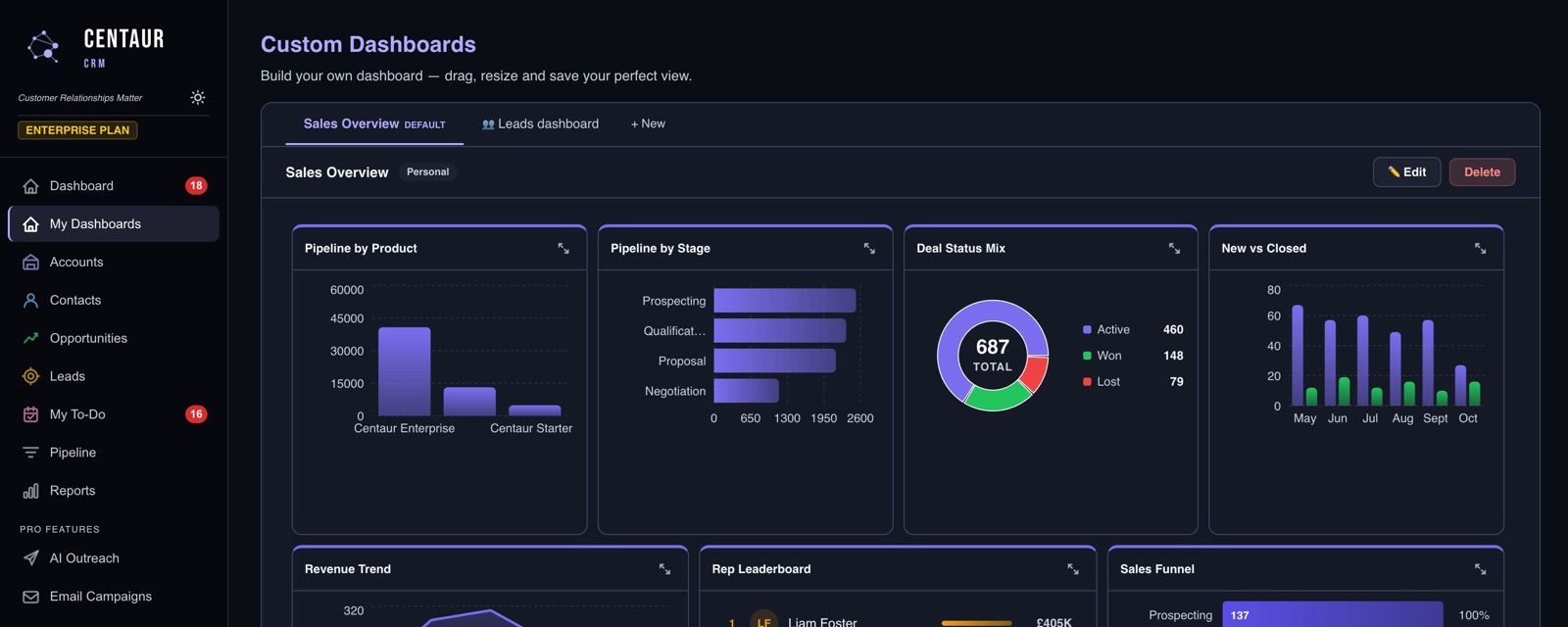Switch to the Sales Overview tab
Image resolution: width=1568 pixels, height=627 pixels.
tap(374, 124)
